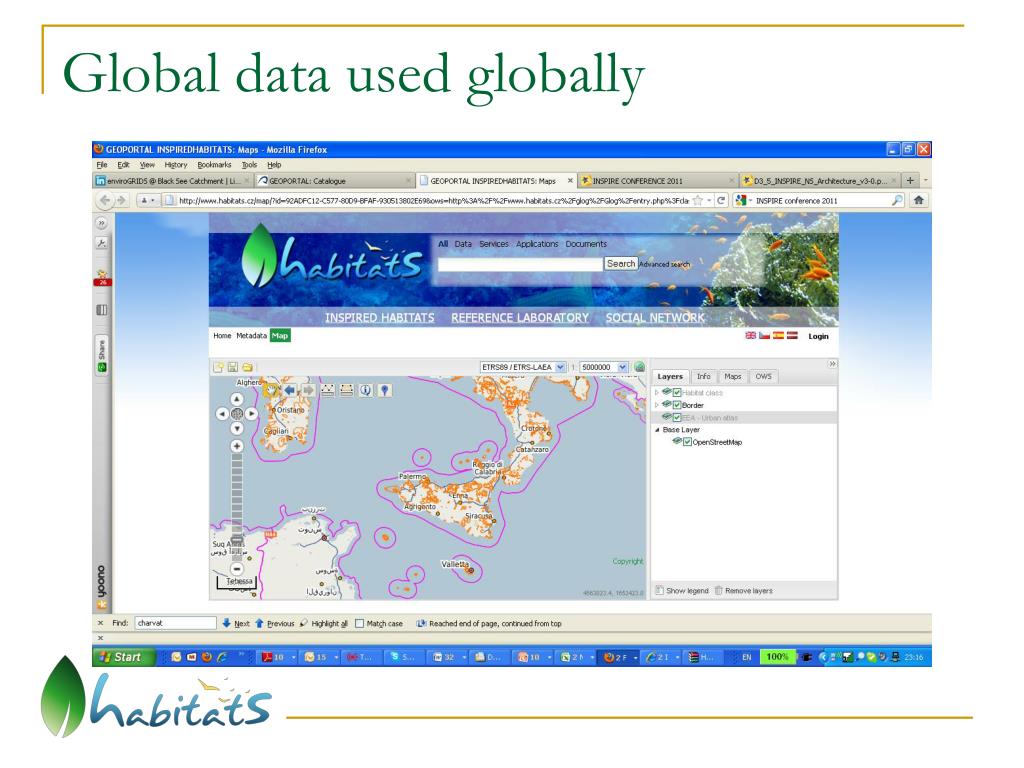This screenshot has height=768, width=1024.
Task: Collapse the layers side panel with double arrow
Action: click(x=832, y=364)
